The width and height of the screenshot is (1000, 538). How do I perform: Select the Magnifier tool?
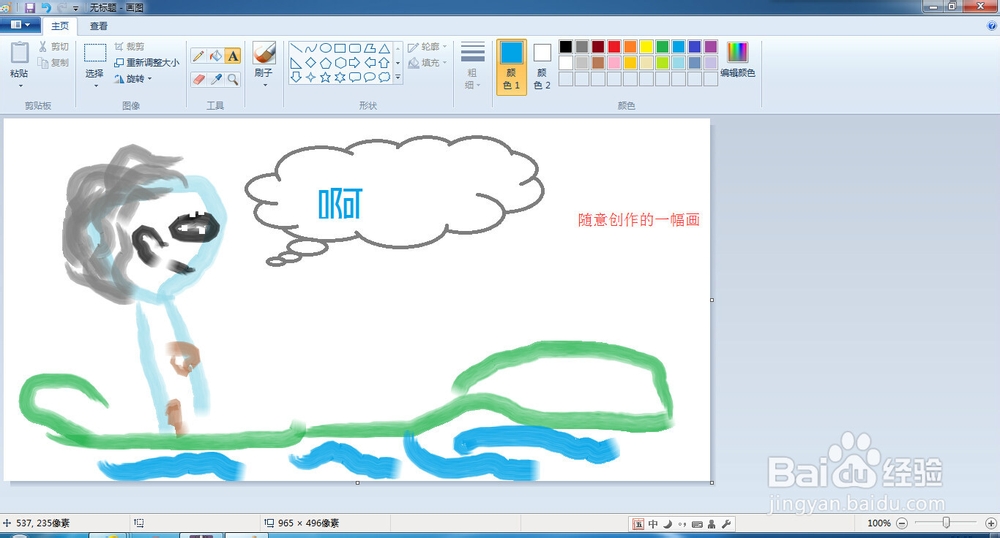(233, 79)
